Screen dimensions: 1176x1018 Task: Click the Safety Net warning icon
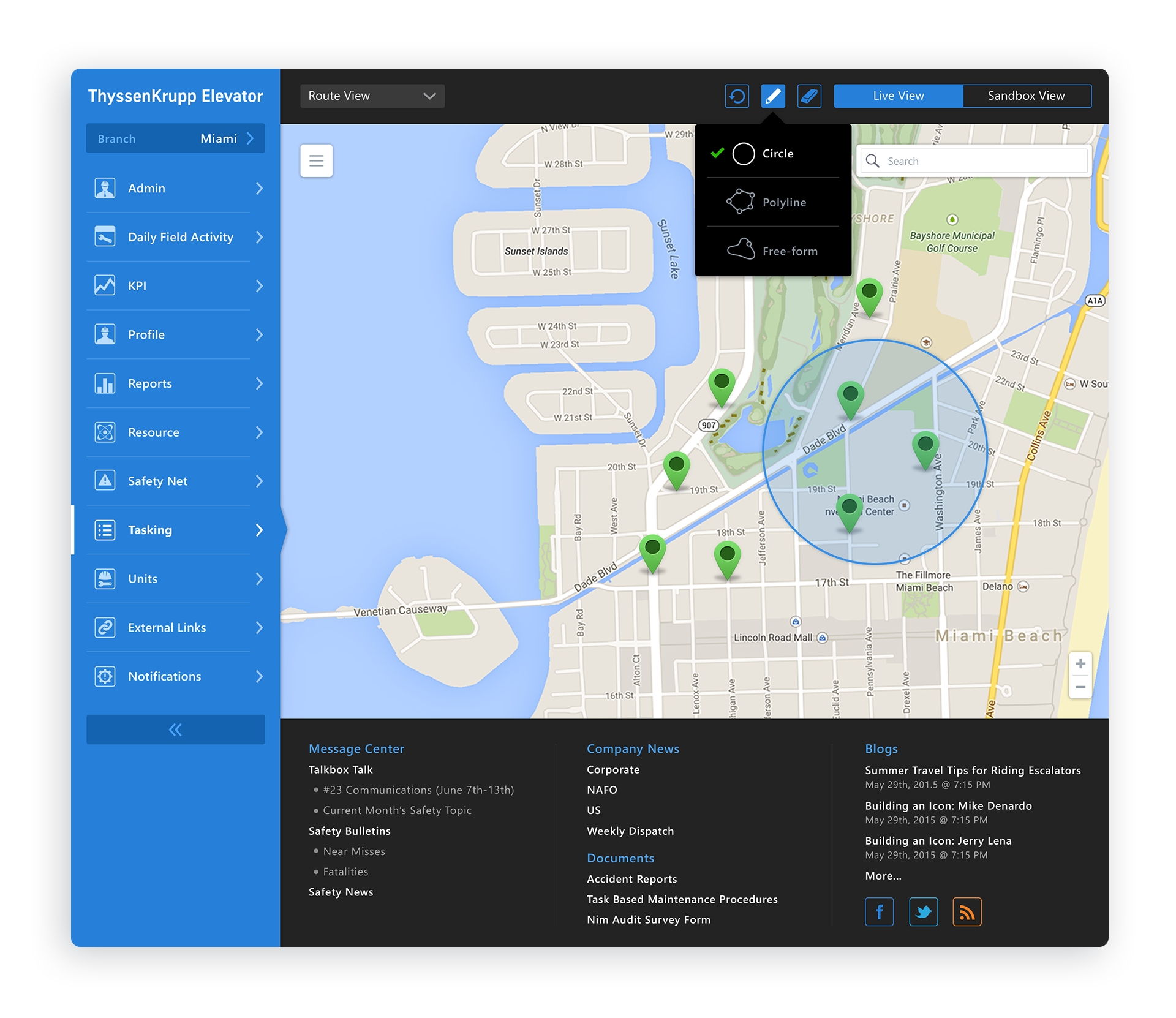105,481
